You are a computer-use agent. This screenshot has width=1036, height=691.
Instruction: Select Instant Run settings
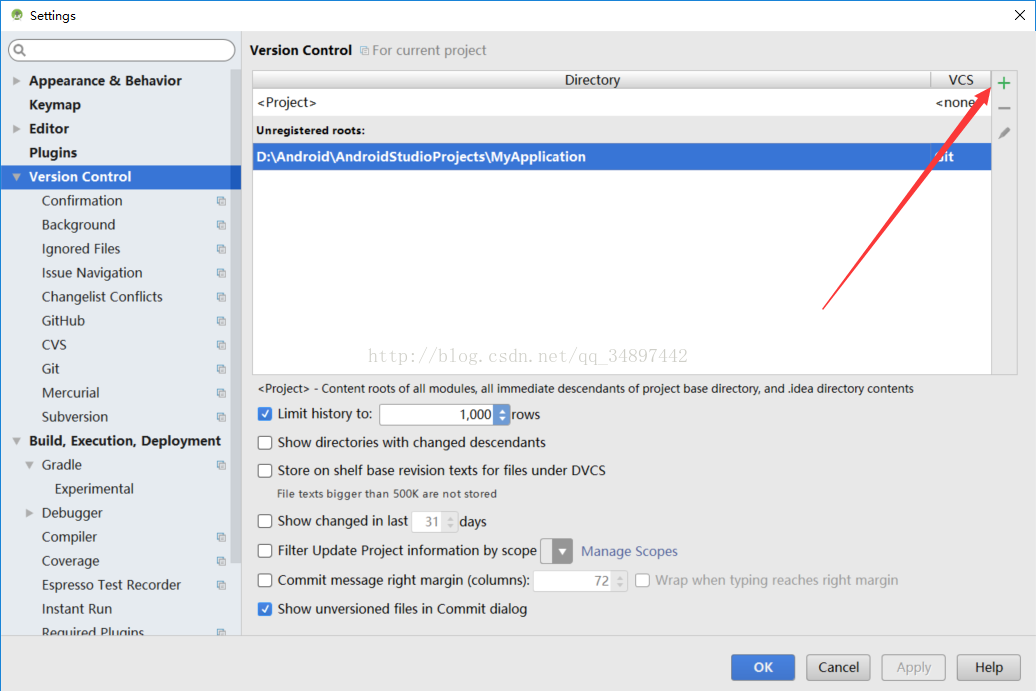77,609
